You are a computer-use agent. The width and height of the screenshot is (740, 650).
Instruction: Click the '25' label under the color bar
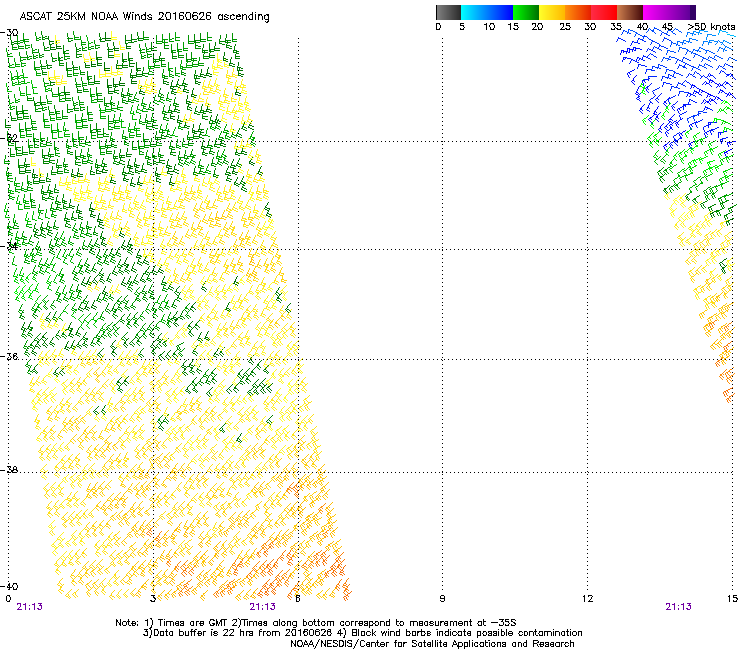(565, 27)
